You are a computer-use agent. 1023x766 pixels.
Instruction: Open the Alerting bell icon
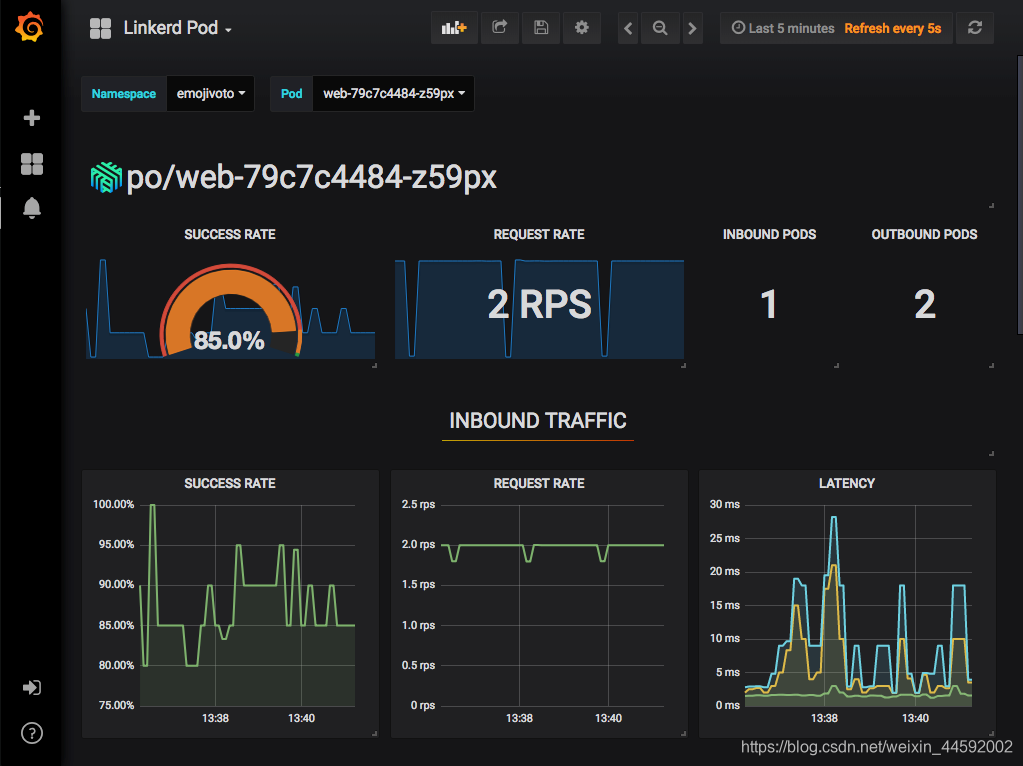coord(31,208)
